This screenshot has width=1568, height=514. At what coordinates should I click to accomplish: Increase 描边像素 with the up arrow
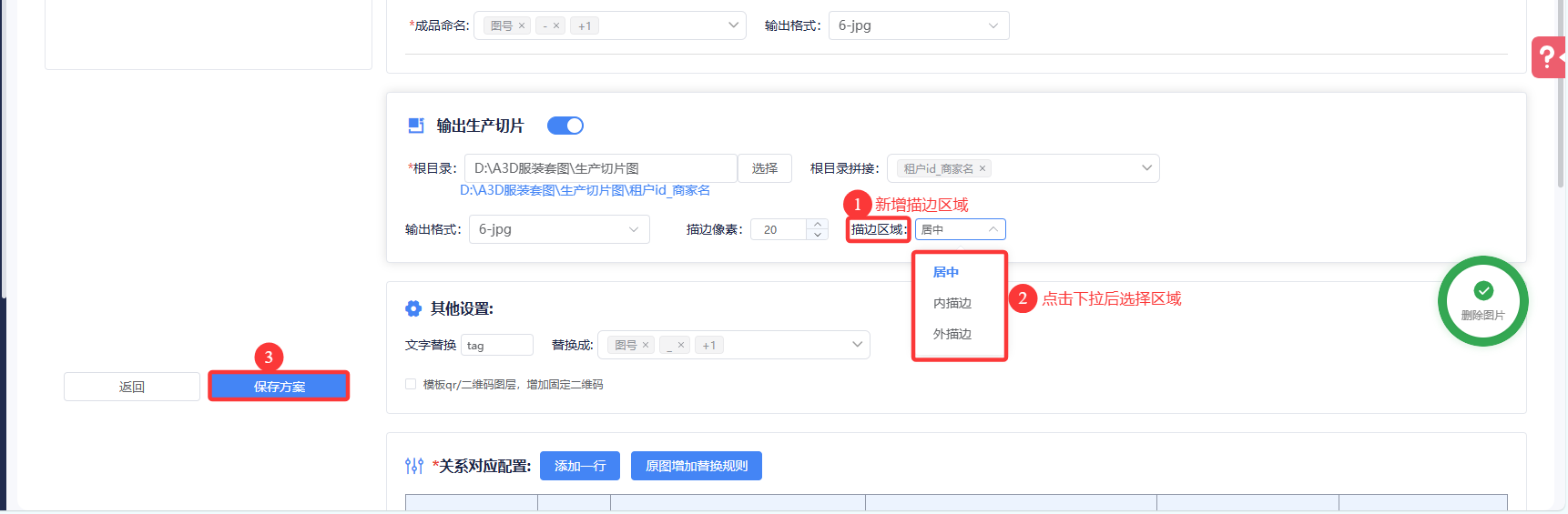pos(818,224)
